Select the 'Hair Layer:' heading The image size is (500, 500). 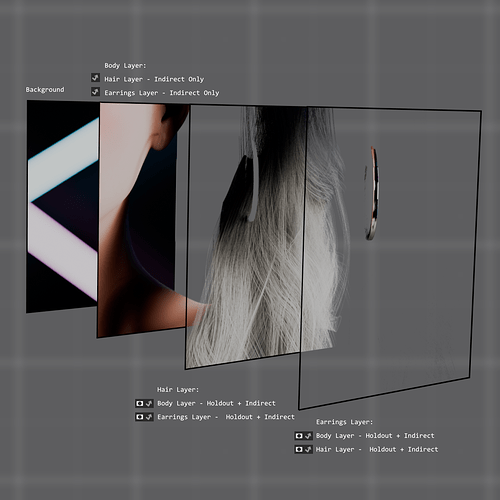click(178, 390)
